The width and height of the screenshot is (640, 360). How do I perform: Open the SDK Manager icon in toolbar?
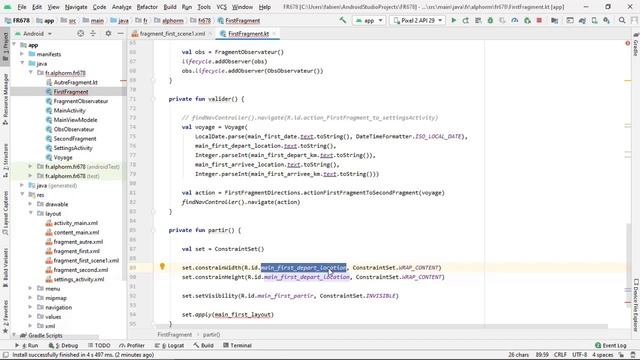pyautogui.click(x=607, y=20)
